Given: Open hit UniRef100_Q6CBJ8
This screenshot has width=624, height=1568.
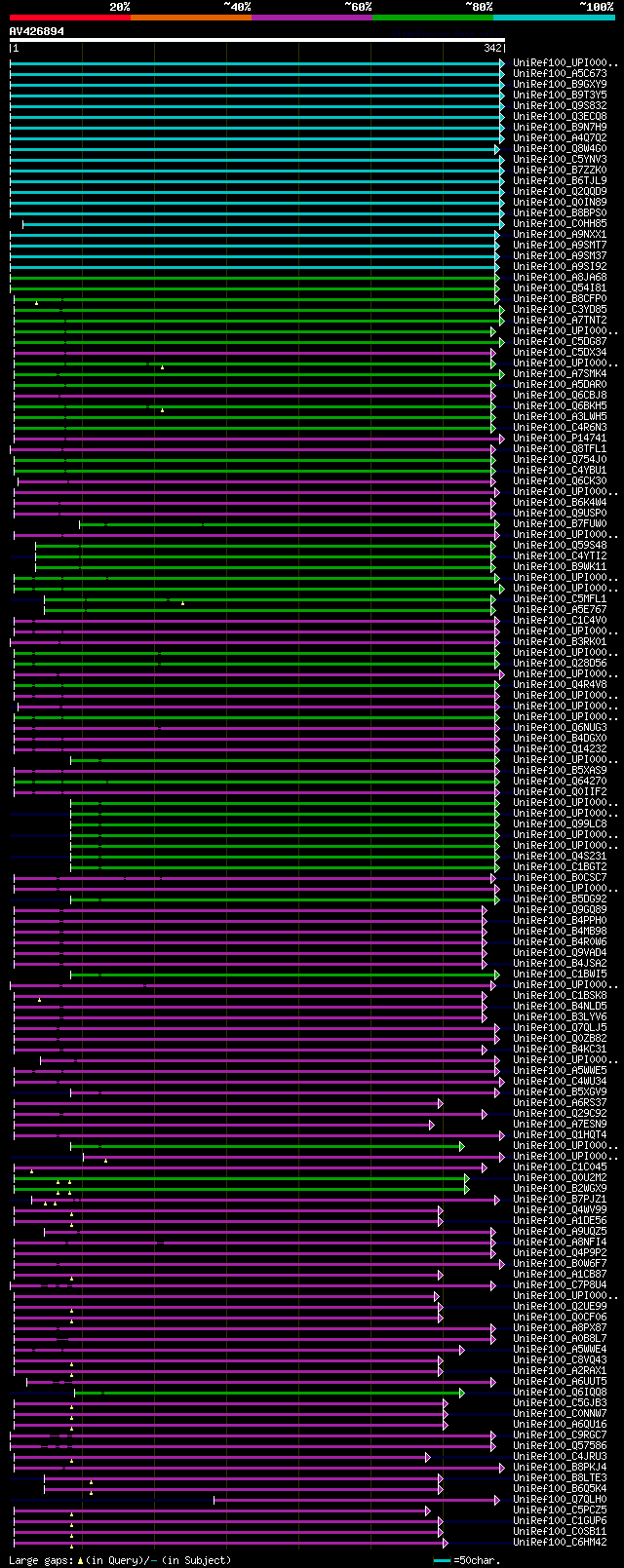Looking at the screenshot, I should click(x=560, y=395).
